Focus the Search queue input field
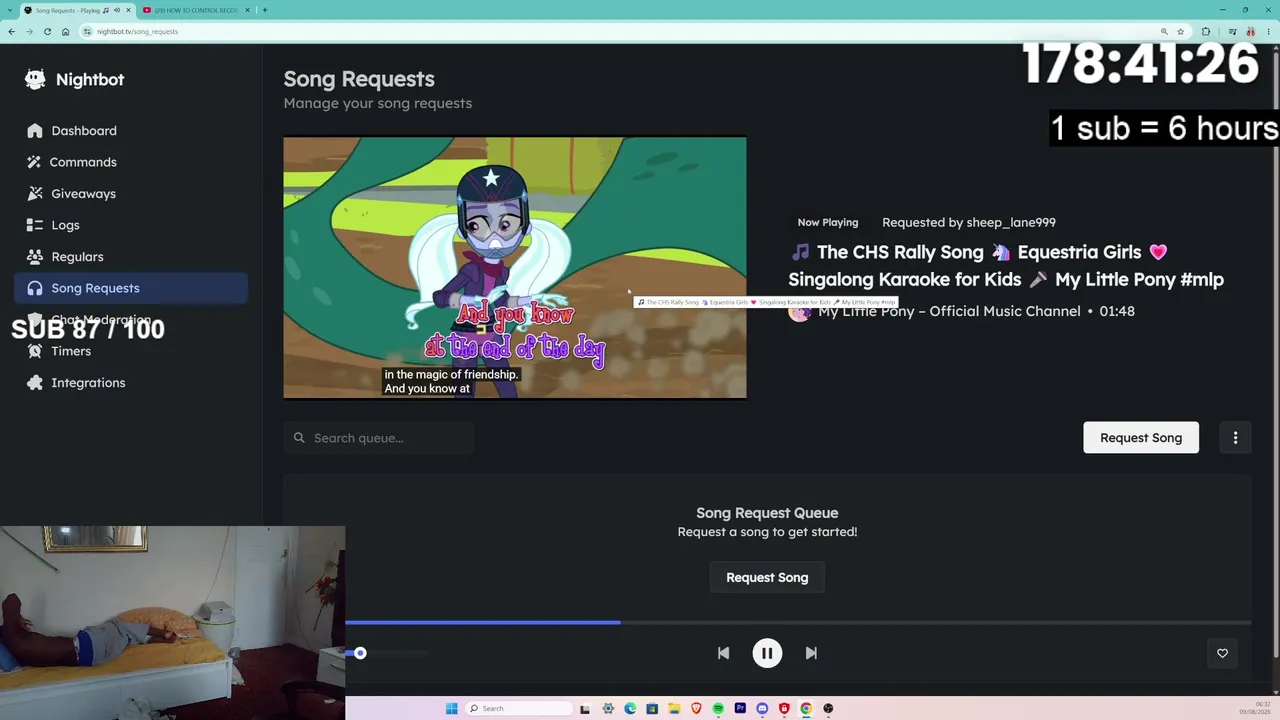Image resolution: width=1280 pixels, height=720 pixels. pos(379,438)
